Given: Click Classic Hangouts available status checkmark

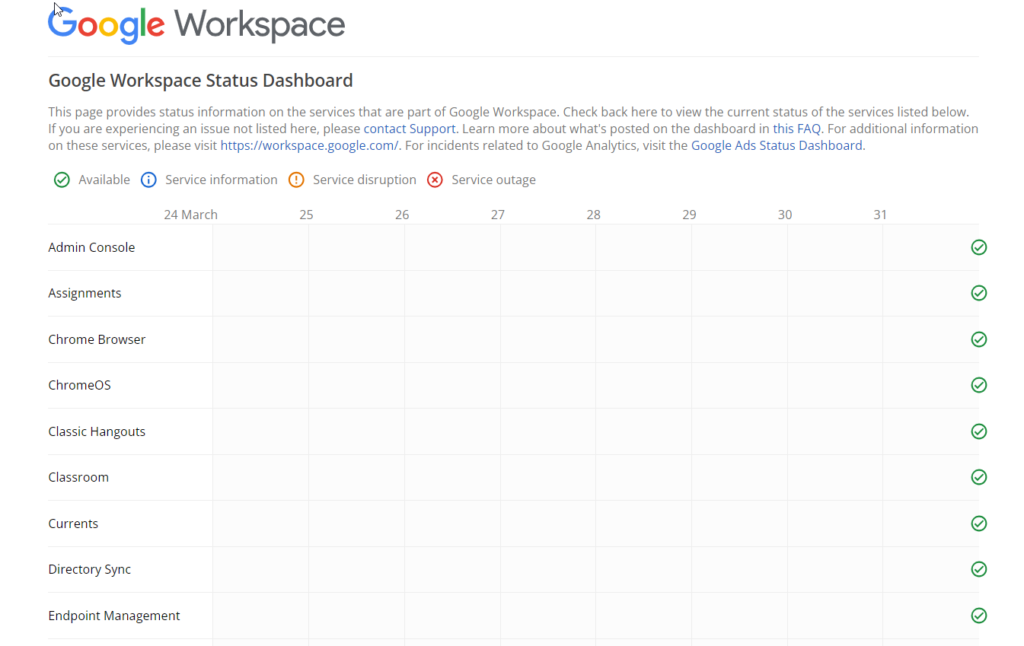Looking at the screenshot, I should [x=978, y=432].
